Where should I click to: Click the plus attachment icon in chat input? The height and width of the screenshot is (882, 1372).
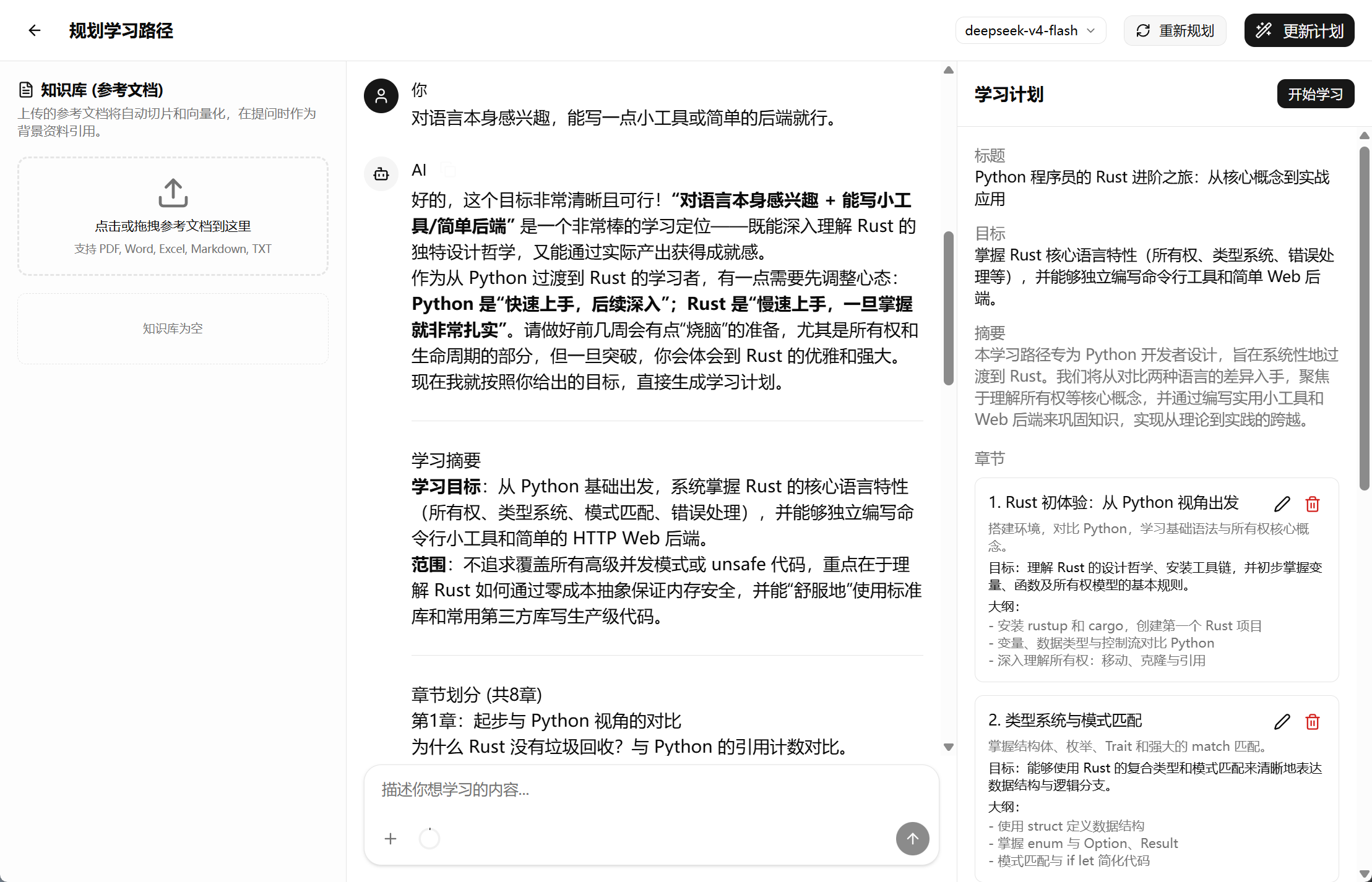point(390,839)
